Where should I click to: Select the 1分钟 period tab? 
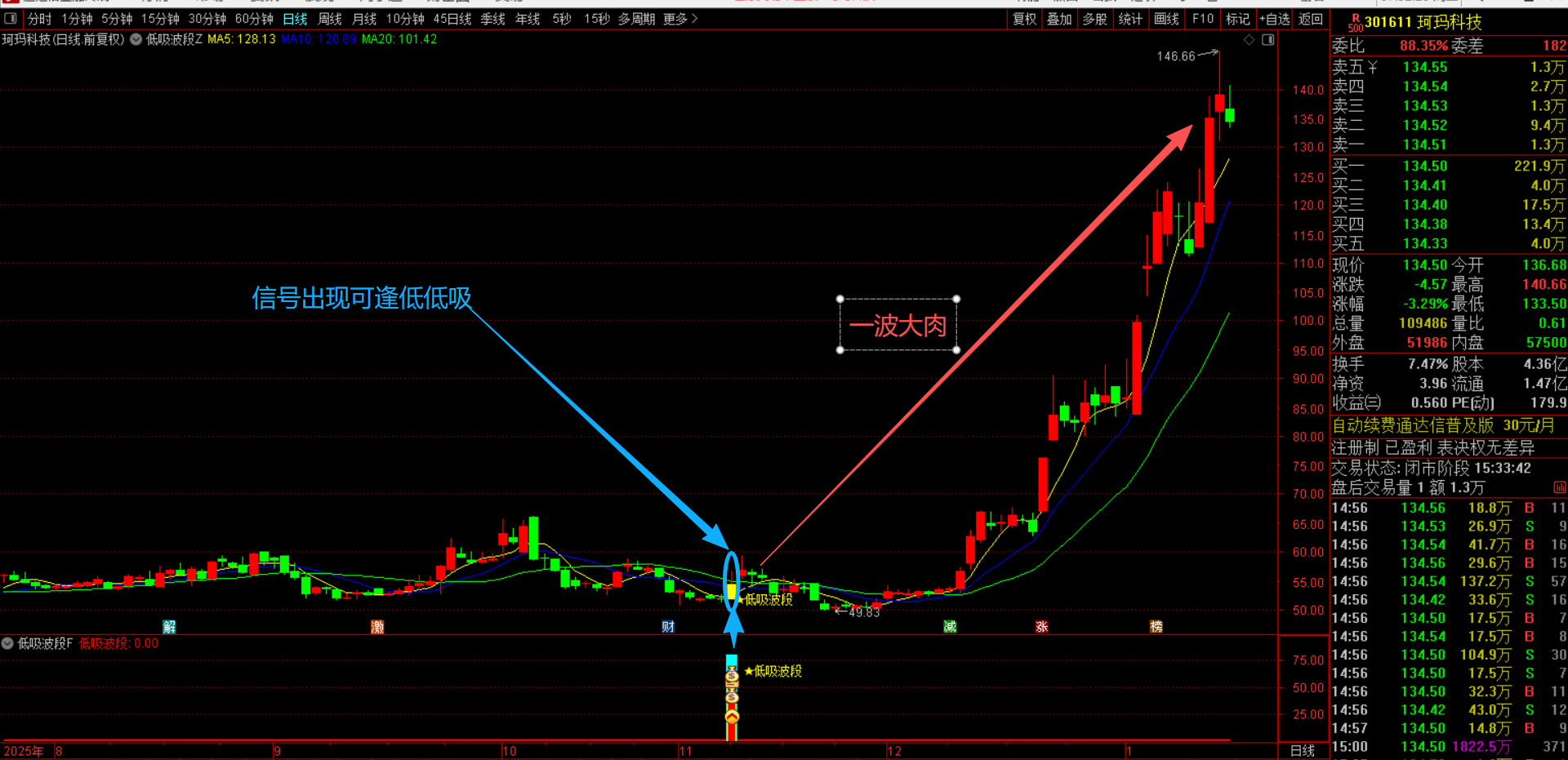[x=77, y=19]
